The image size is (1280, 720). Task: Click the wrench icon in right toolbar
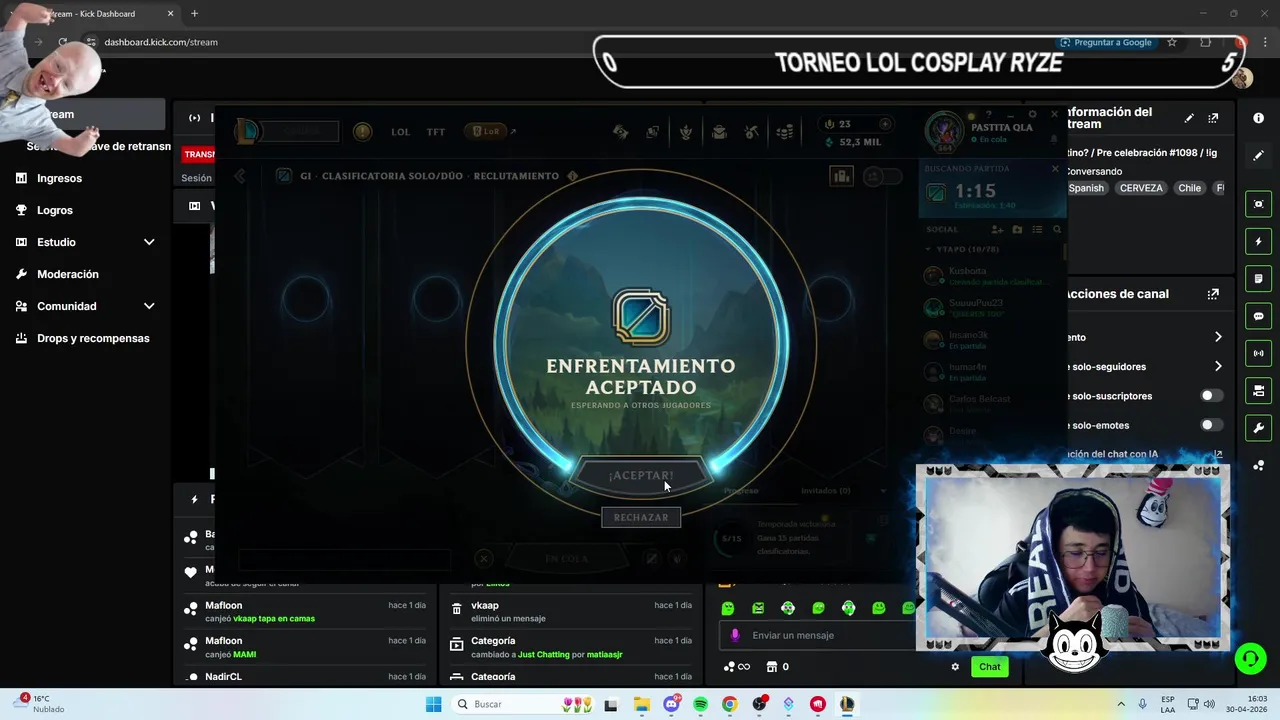click(1258, 428)
